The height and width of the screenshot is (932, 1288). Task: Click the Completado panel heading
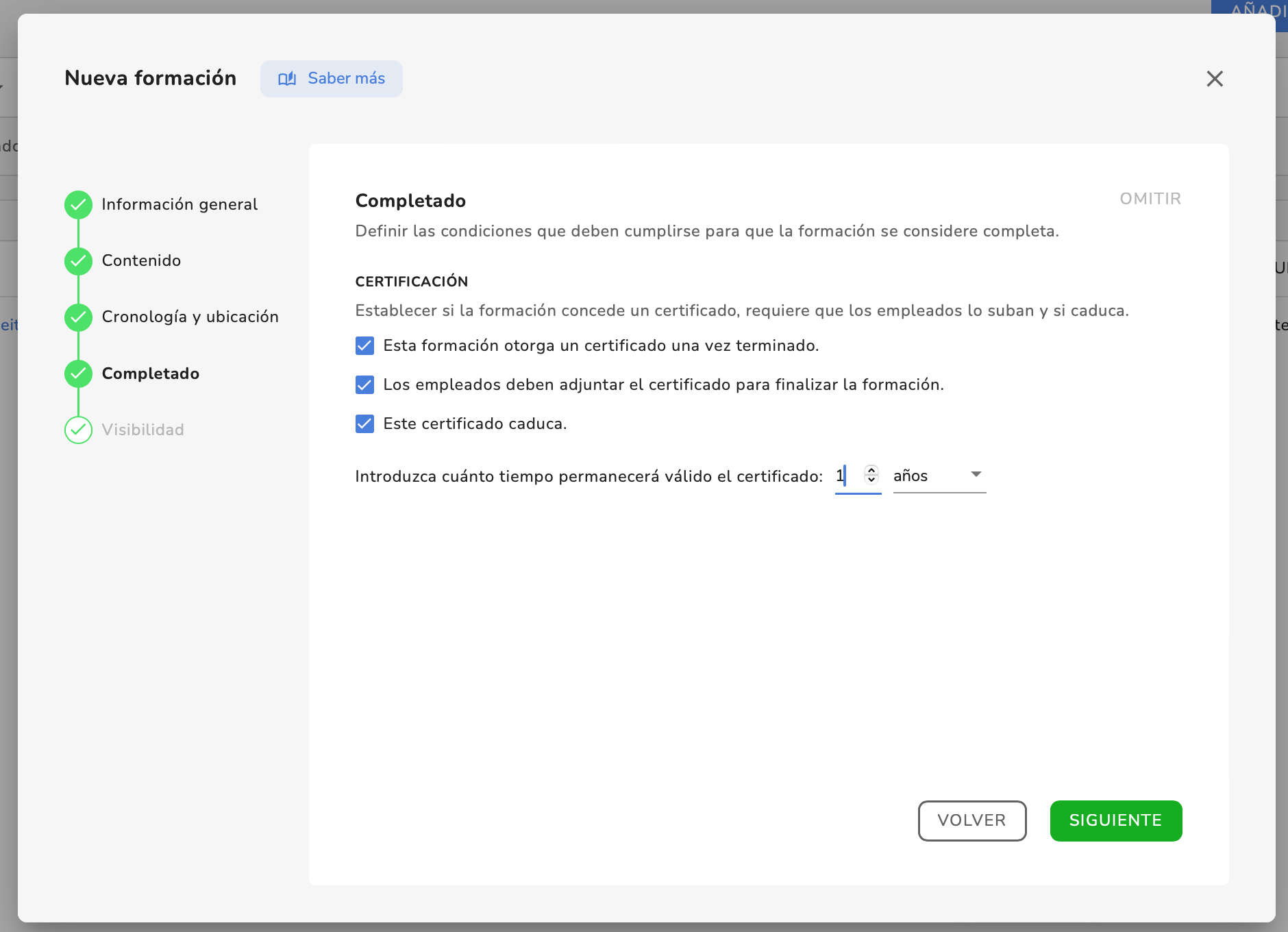coord(410,200)
